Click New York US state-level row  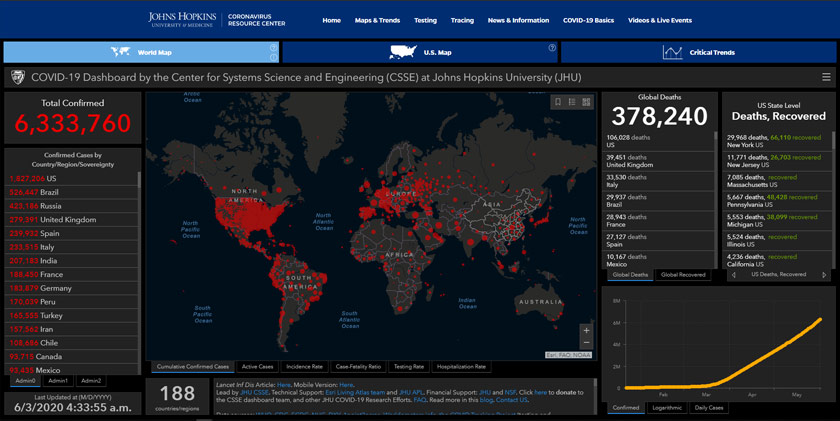(x=777, y=141)
